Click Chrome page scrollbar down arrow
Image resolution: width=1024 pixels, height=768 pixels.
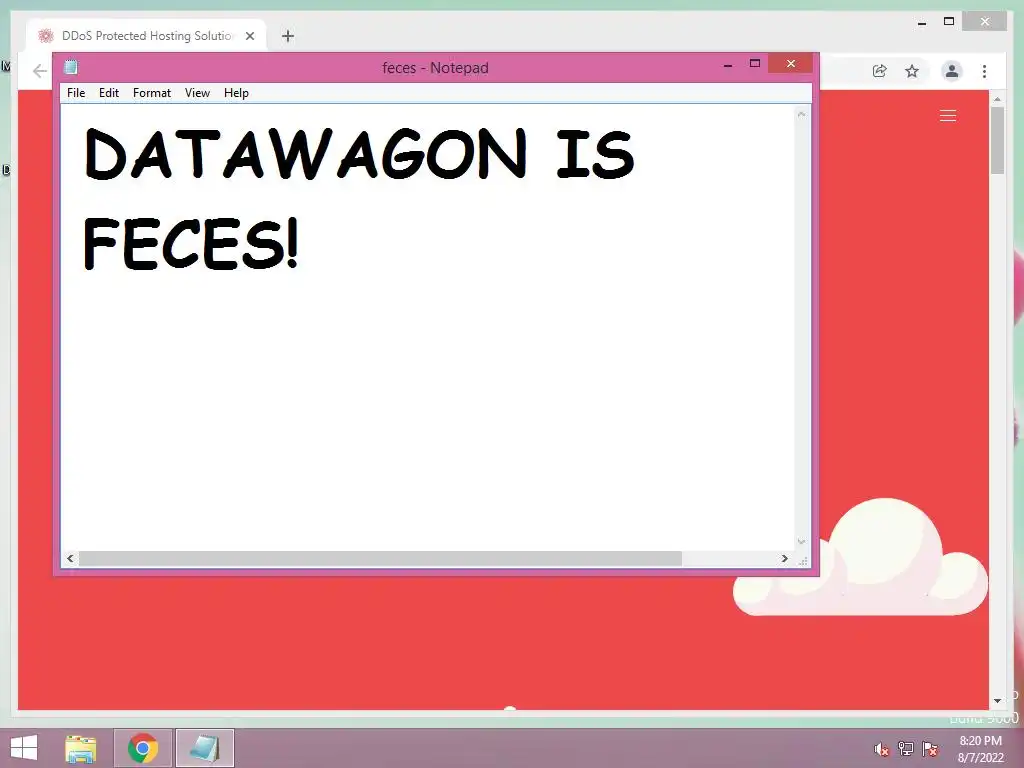click(997, 701)
